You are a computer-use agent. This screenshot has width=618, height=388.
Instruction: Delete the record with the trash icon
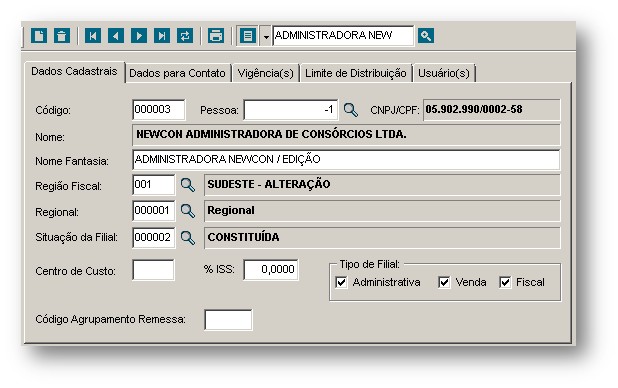tap(62, 36)
